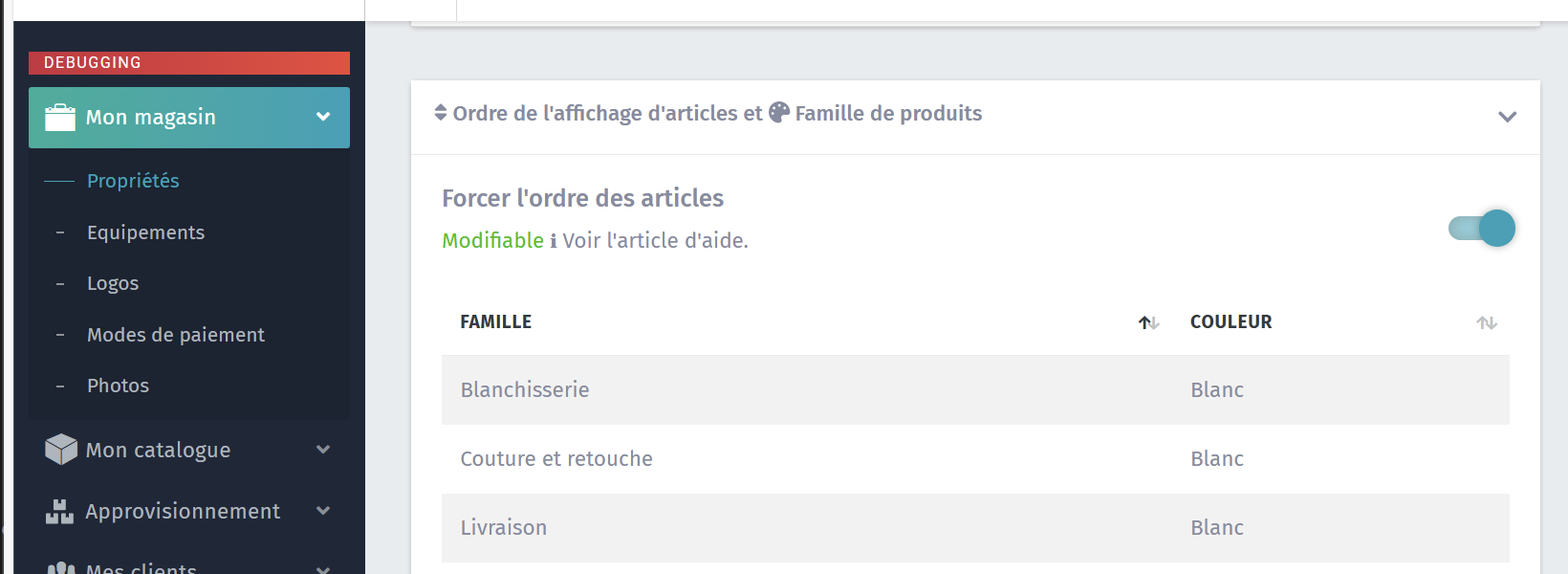1568x574 pixels.
Task: Click the Mon magasin briefcase icon
Action: [x=60, y=118]
